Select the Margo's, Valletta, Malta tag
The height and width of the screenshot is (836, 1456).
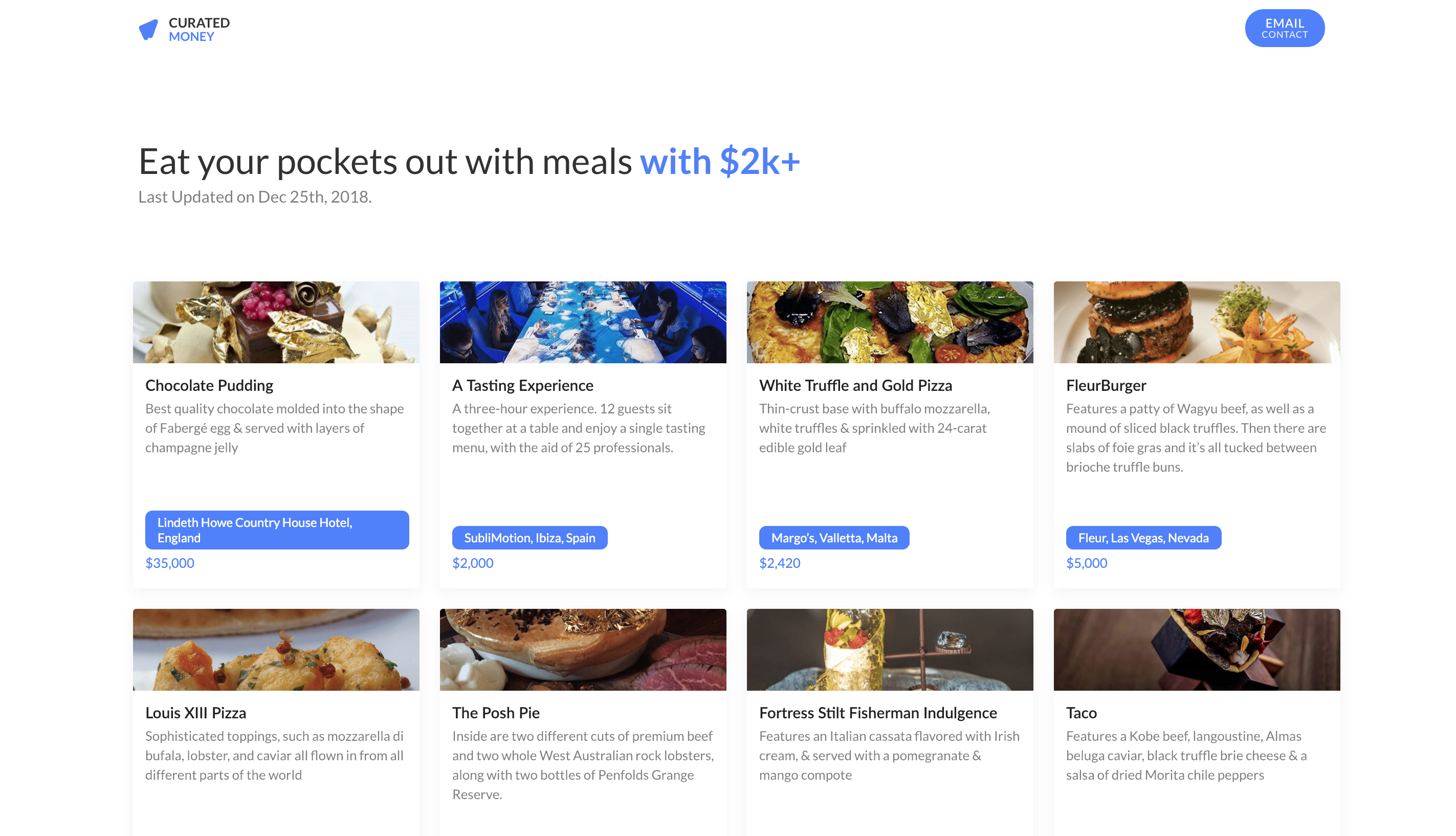point(833,538)
